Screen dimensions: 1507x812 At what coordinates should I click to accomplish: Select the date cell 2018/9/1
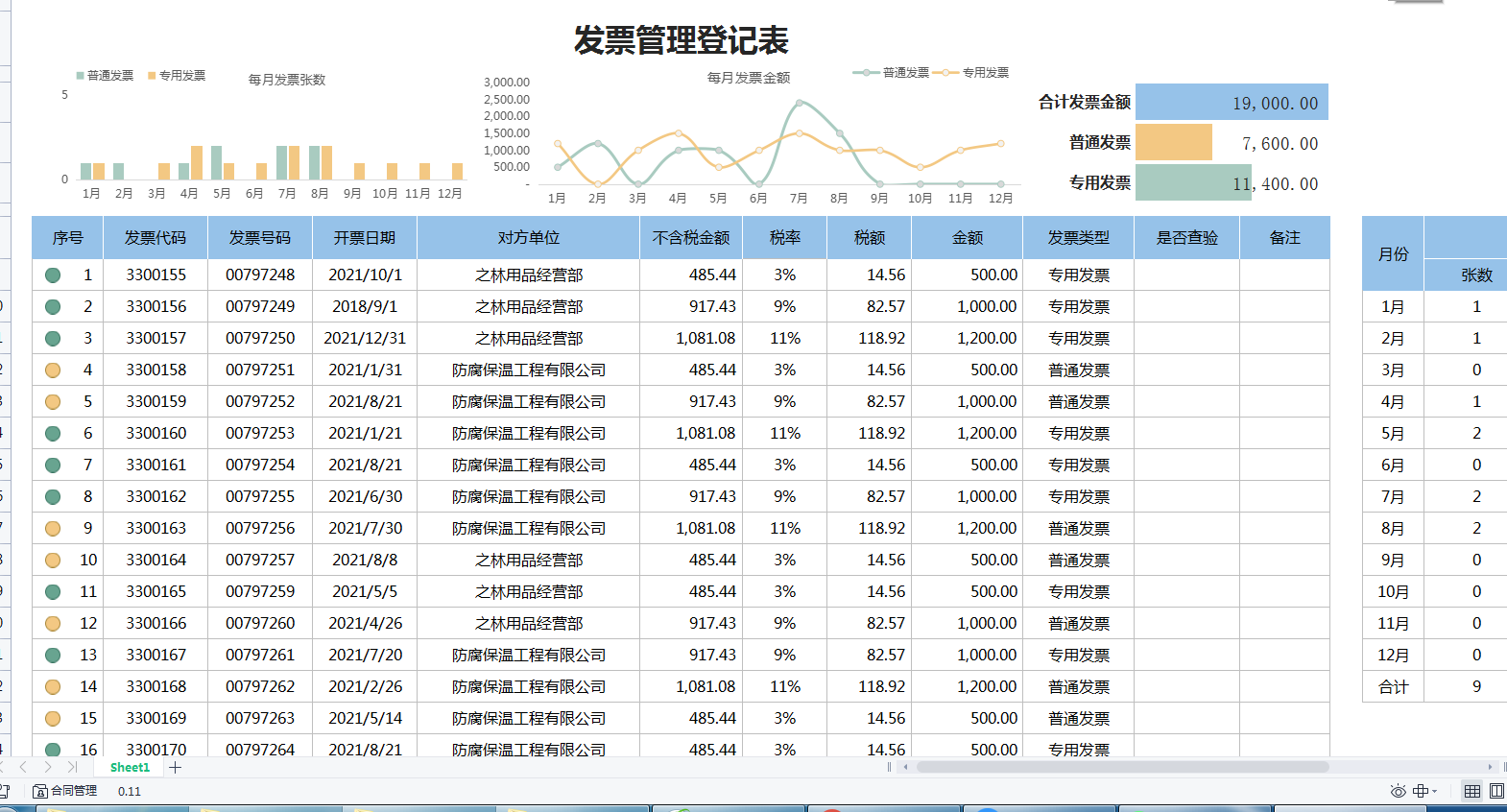[365, 307]
